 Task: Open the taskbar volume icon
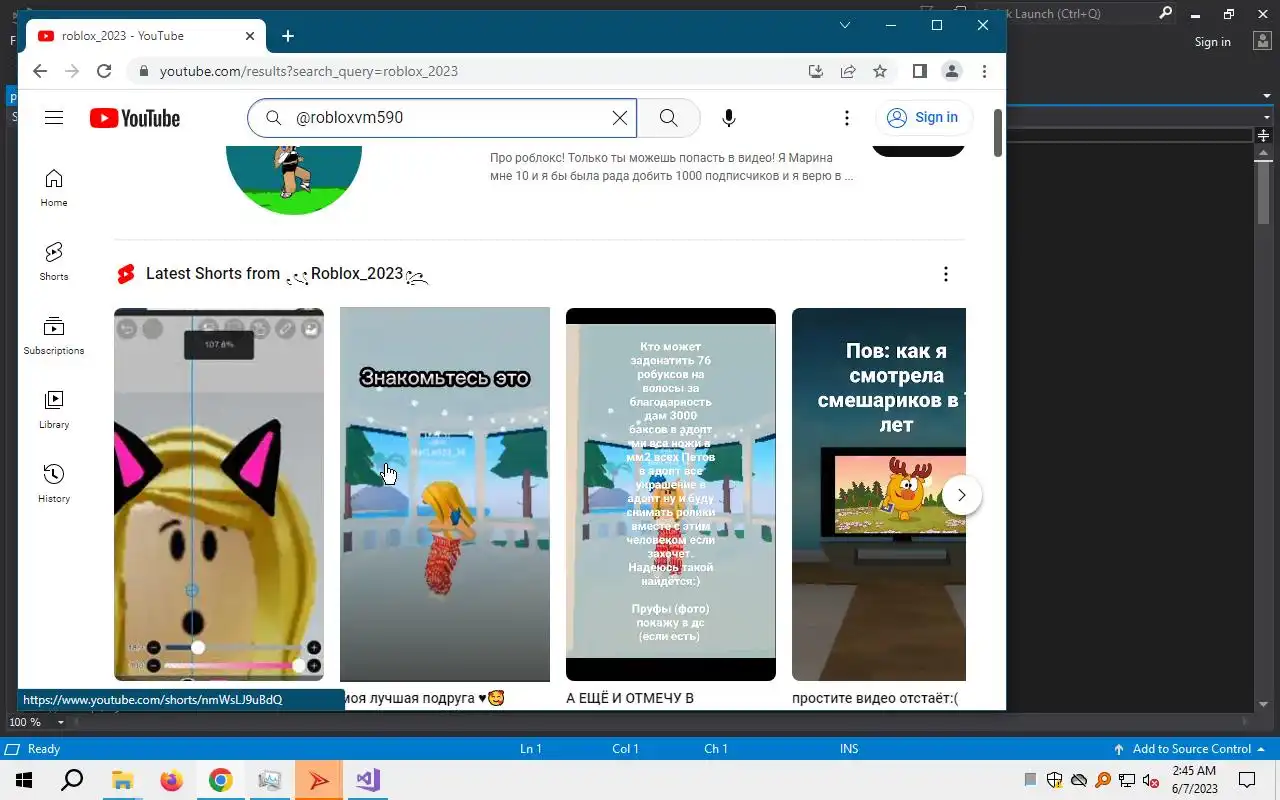[x=1150, y=780]
